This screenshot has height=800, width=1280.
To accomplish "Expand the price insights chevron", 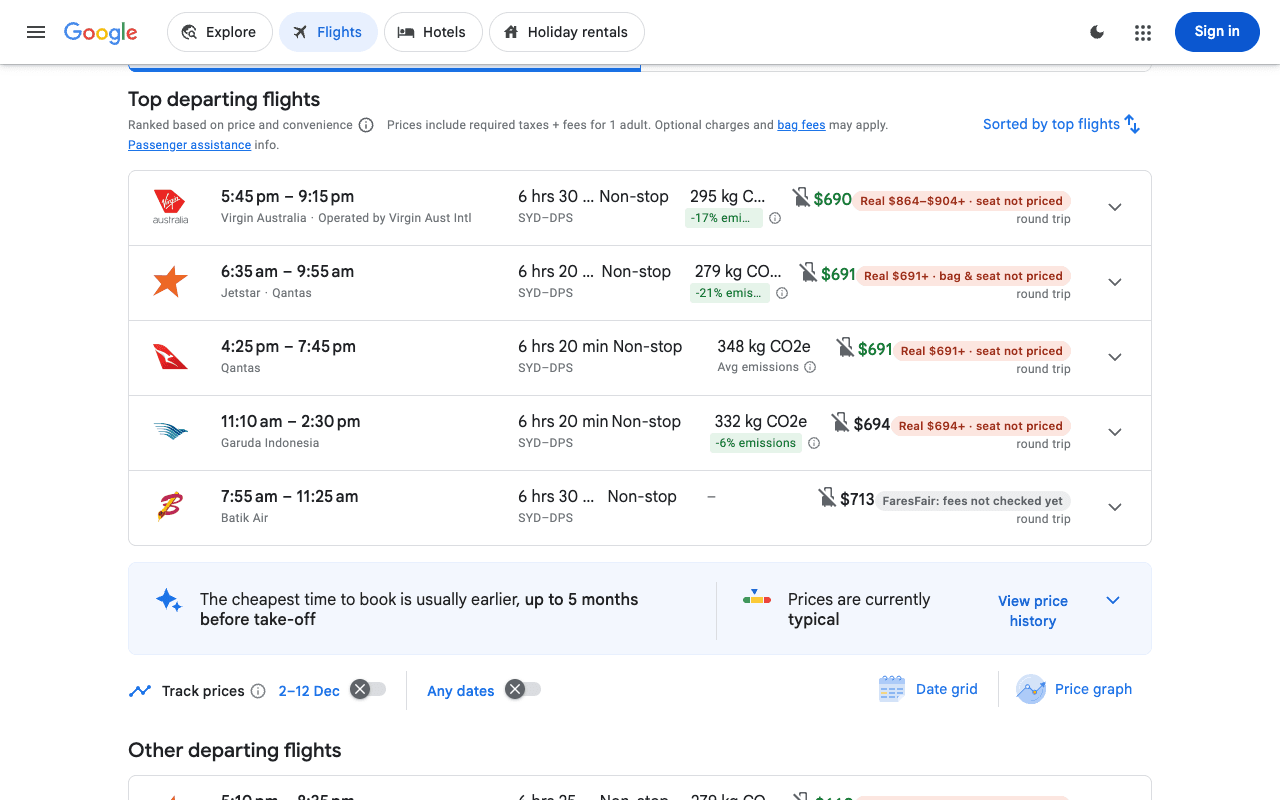I will (x=1113, y=600).
